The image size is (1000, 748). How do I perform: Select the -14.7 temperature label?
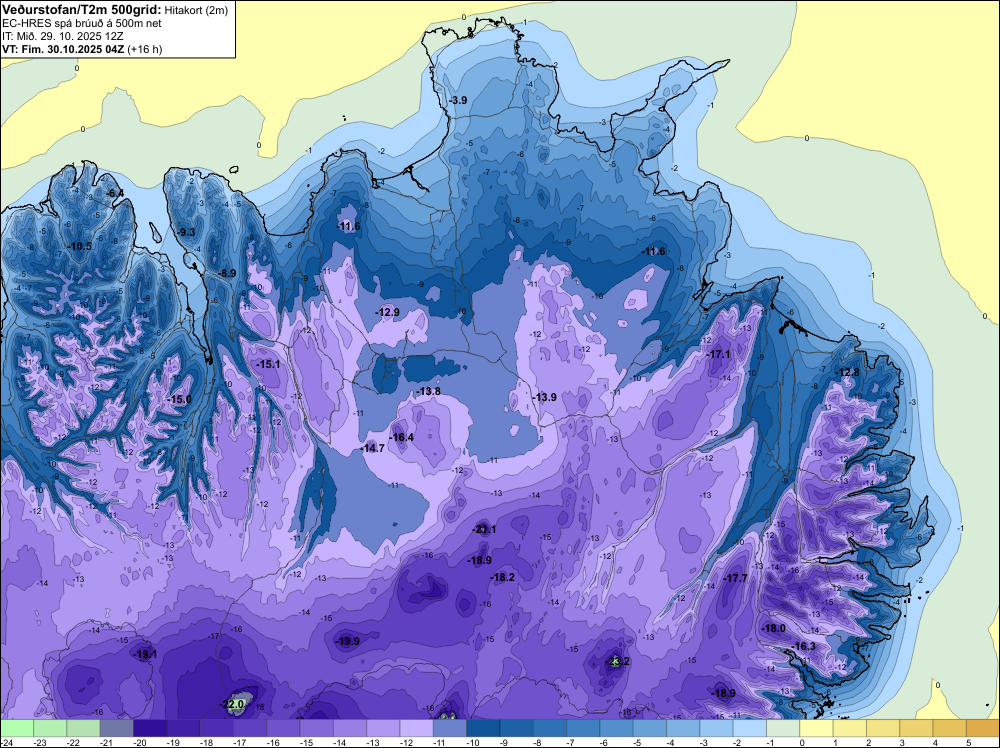point(372,448)
